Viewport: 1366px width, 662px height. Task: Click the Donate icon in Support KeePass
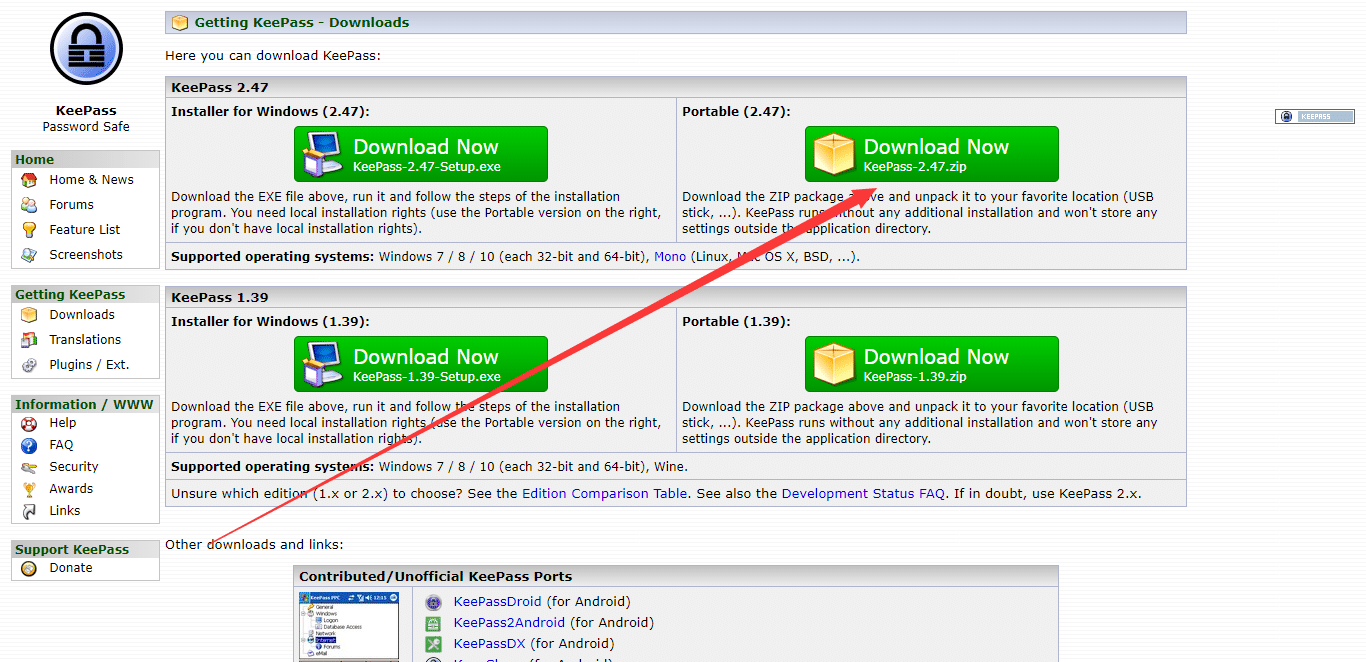pos(31,567)
